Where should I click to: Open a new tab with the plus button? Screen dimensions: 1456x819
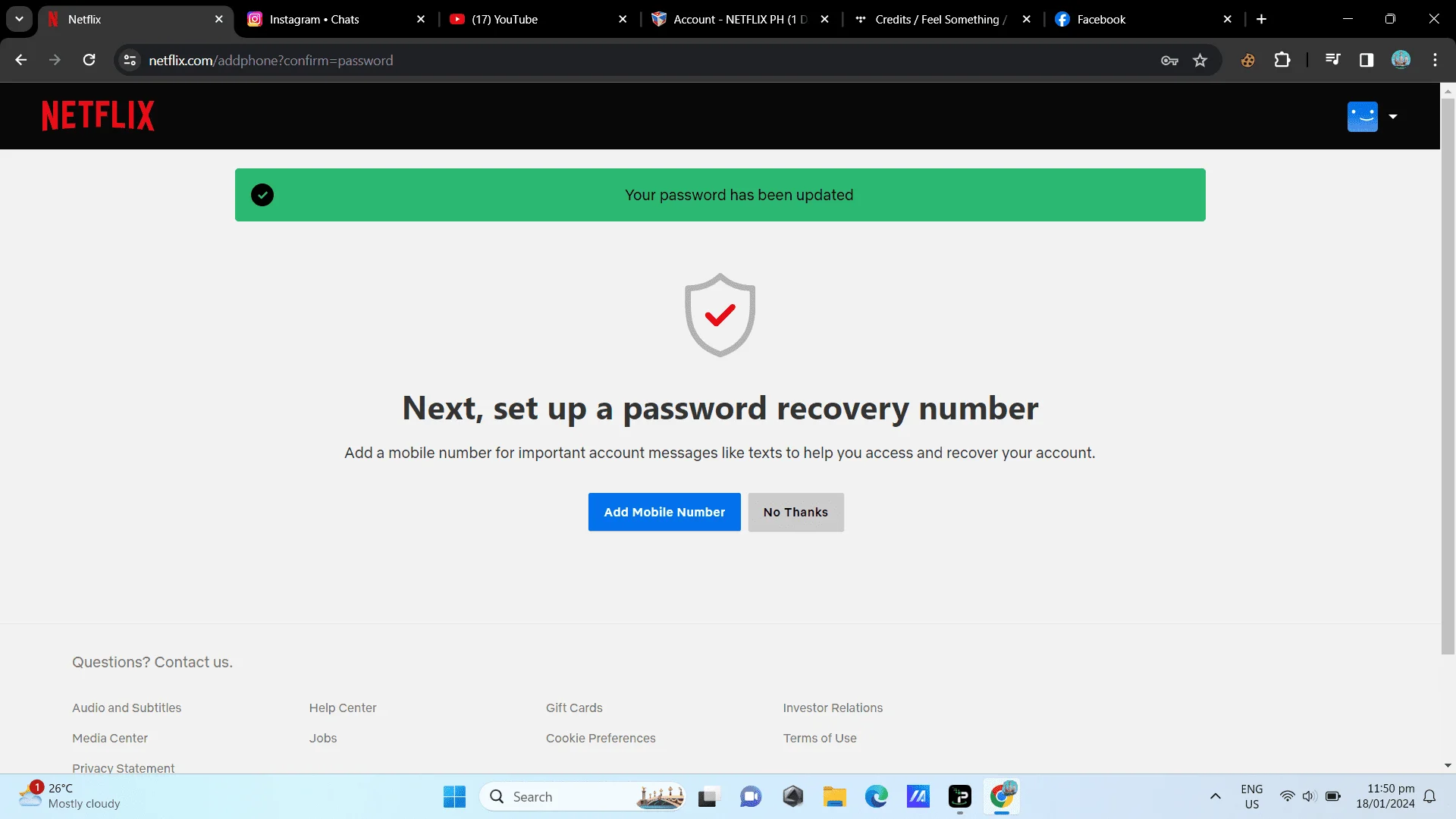pos(1262,19)
